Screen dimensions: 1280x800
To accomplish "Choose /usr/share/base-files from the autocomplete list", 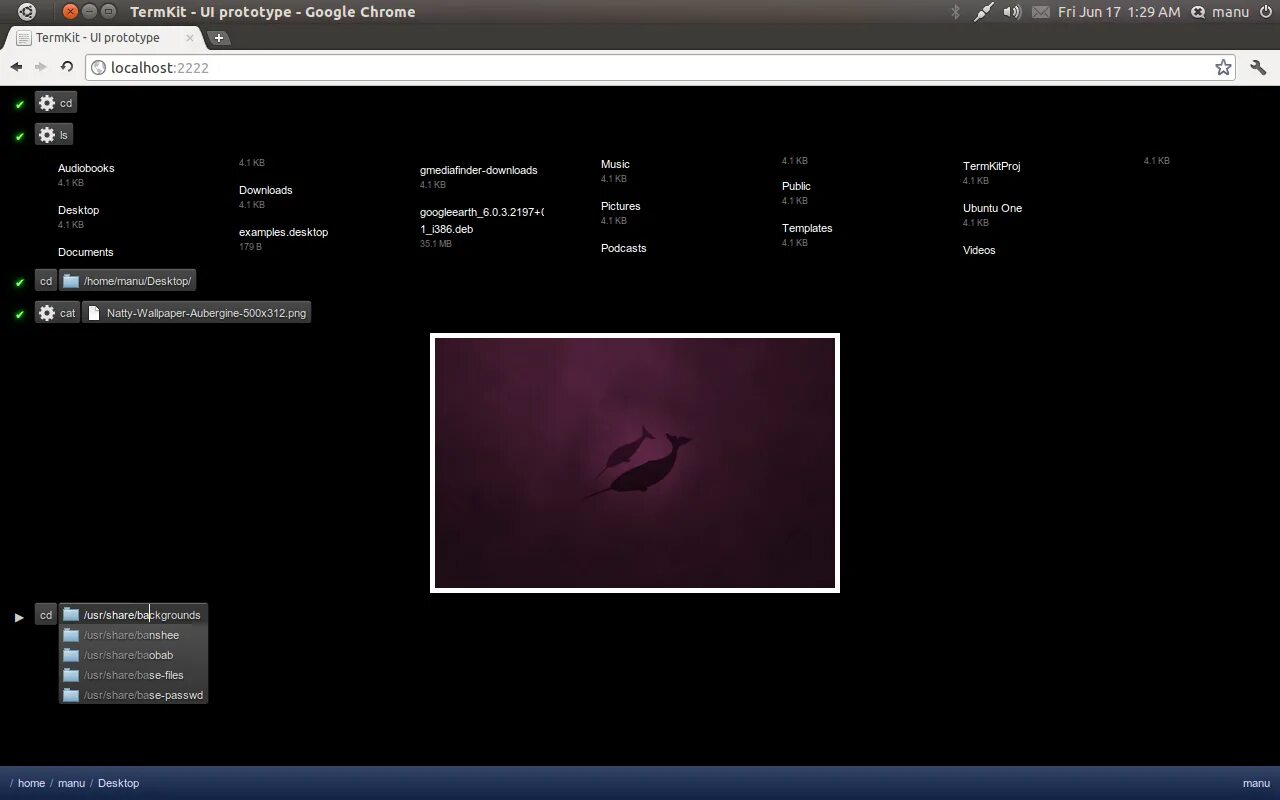I will tap(133, 675).
